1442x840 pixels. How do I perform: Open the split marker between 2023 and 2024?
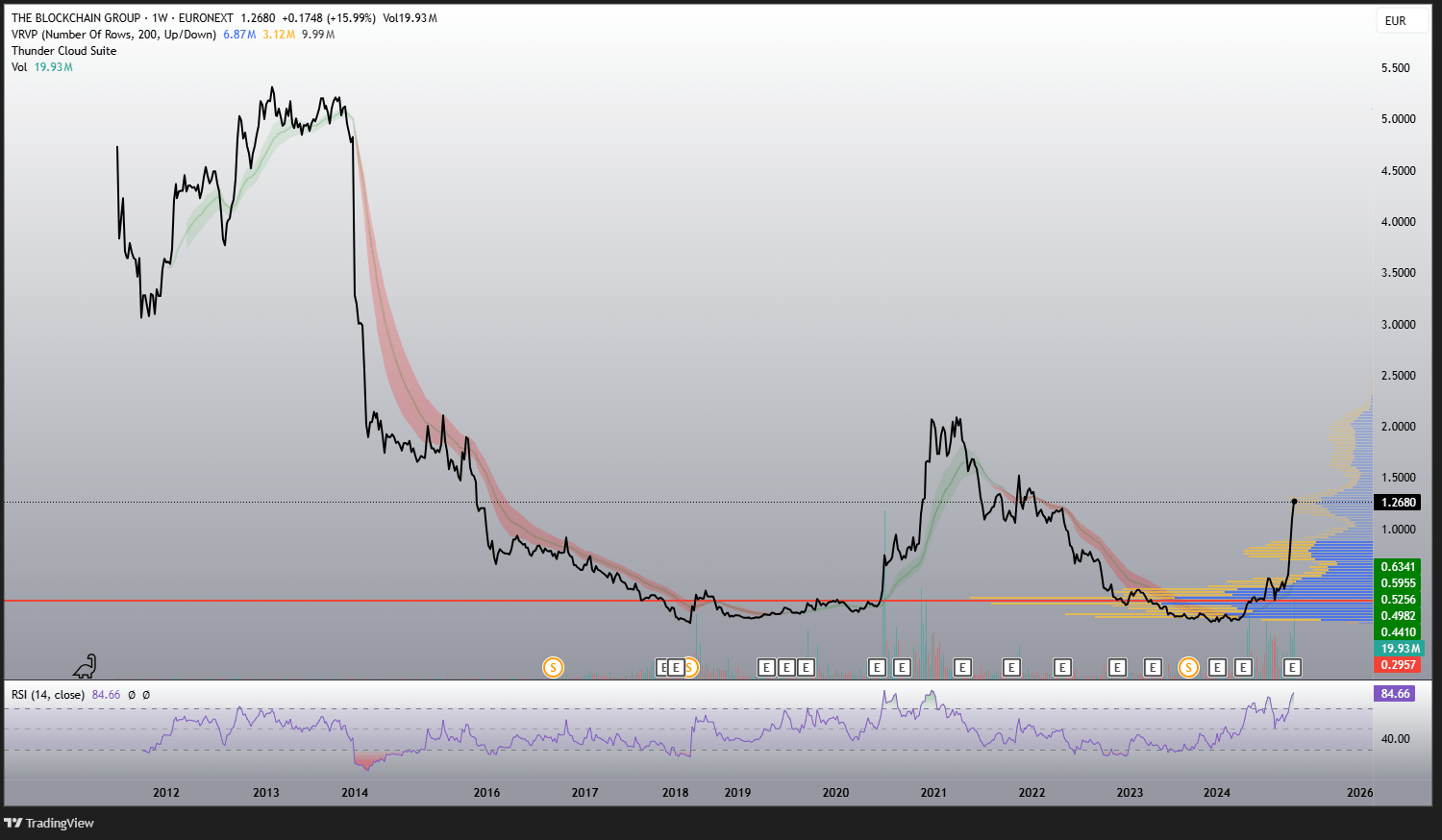pyautogui.click(x=1189, y=667)
